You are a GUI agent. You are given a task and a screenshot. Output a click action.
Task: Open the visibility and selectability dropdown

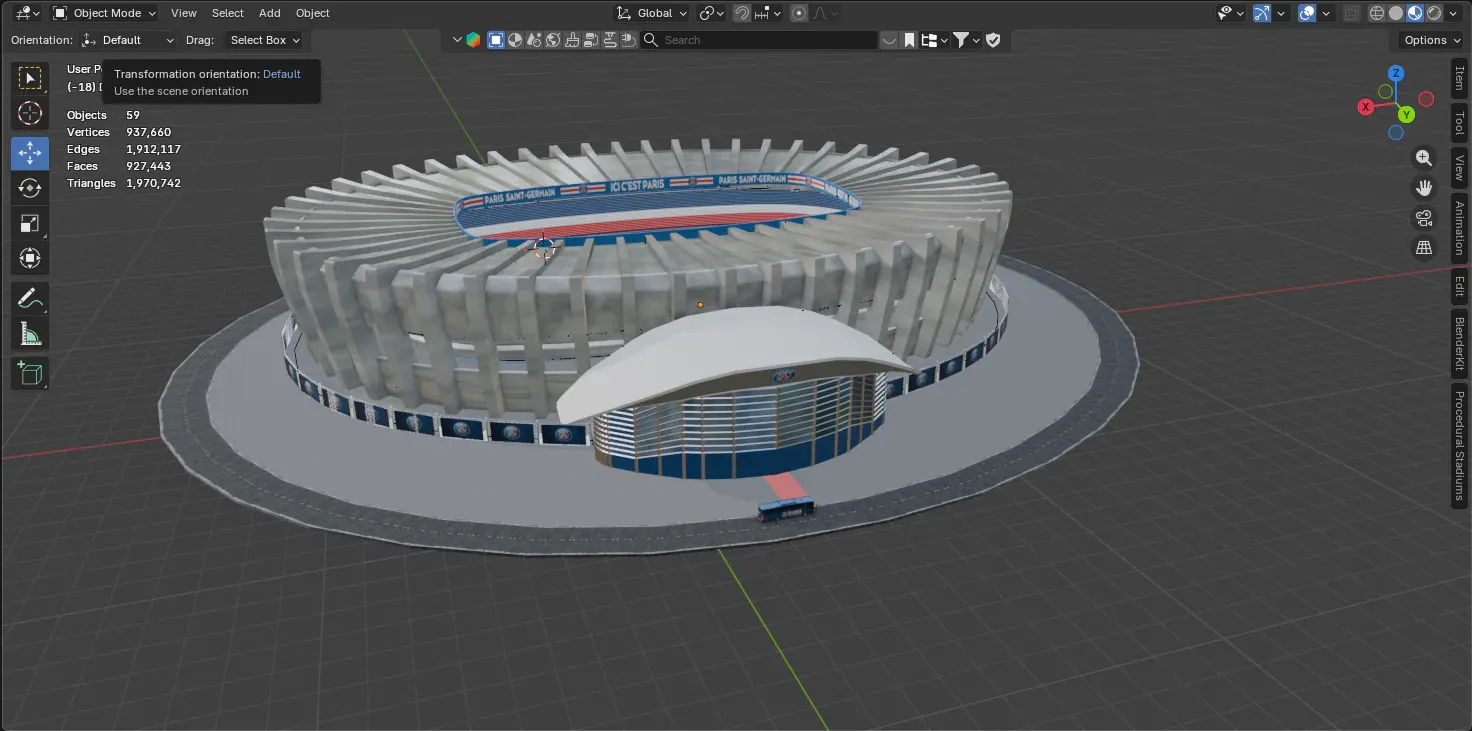coord(1230,13)
